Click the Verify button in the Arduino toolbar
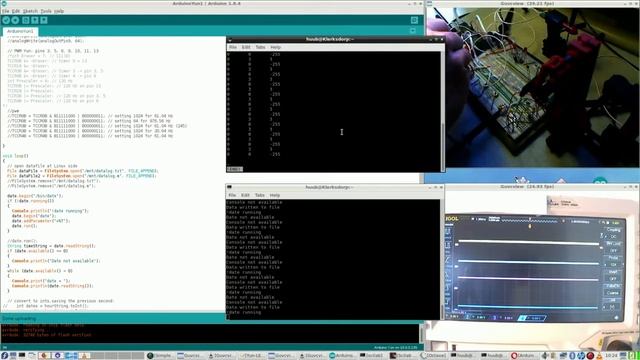This screenshot has width=640, height=360. click(6, 20)
